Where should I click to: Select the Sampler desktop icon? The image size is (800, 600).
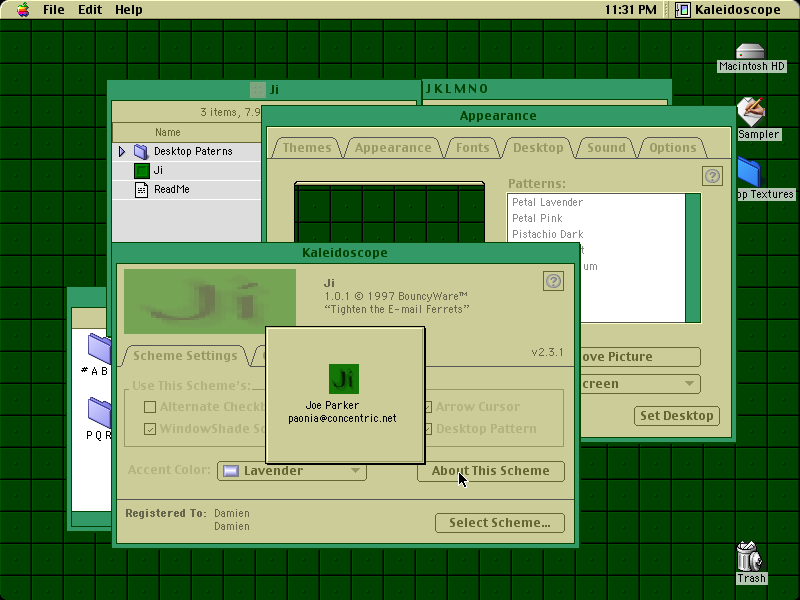[751, 112]
